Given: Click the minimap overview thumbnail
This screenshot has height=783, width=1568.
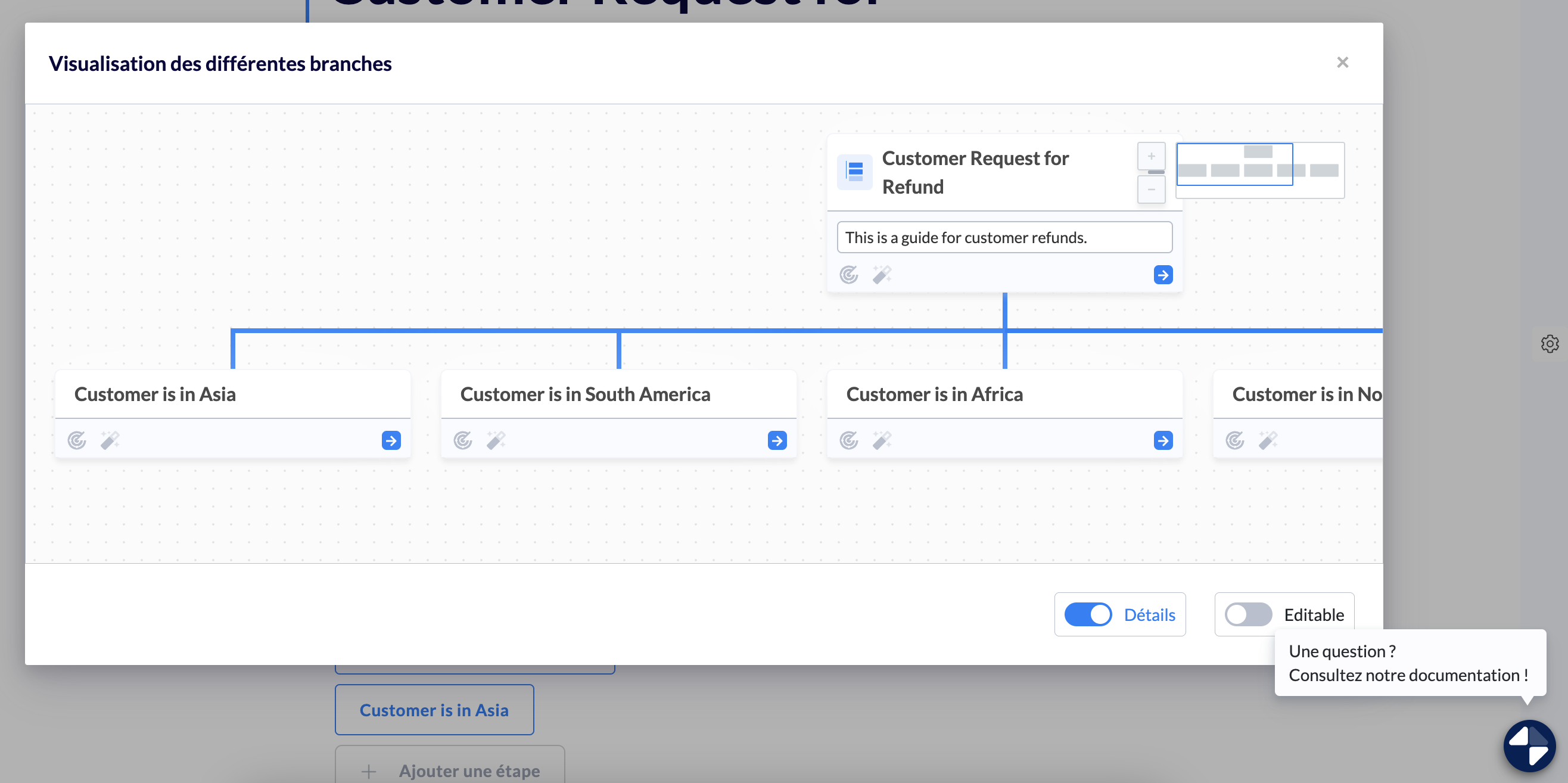Looking at the screenshot, I should (1259, 170).
